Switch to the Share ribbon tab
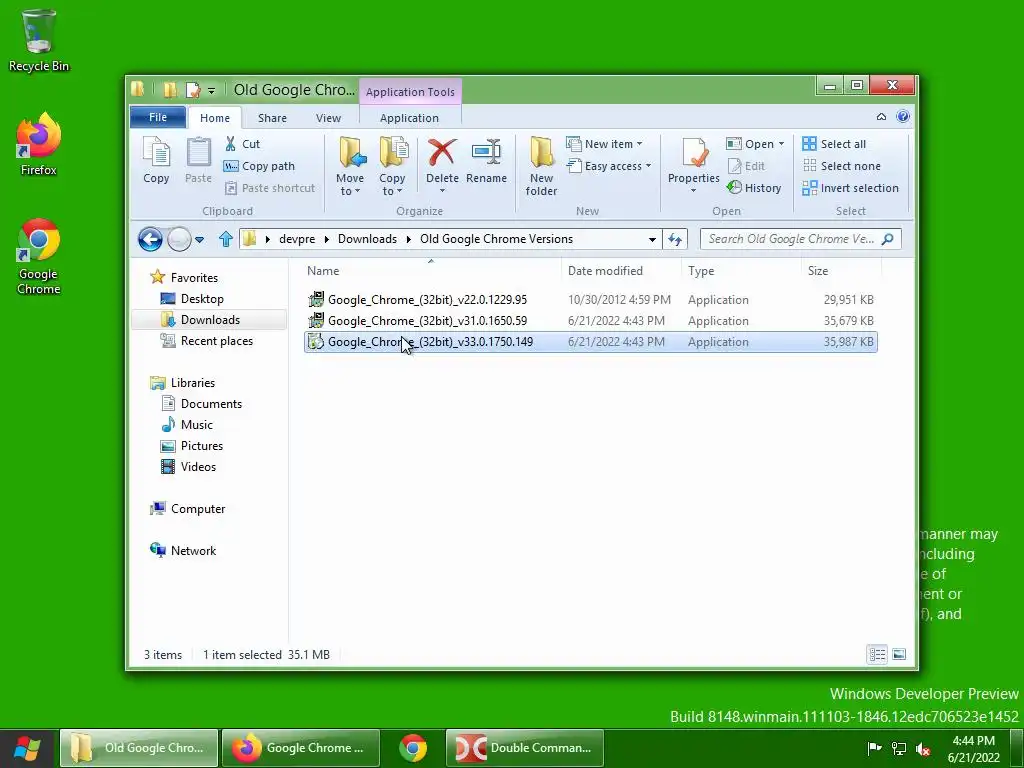Viewport: 1024px width, 768px height. pyautogui.click(x=272, y=118)
